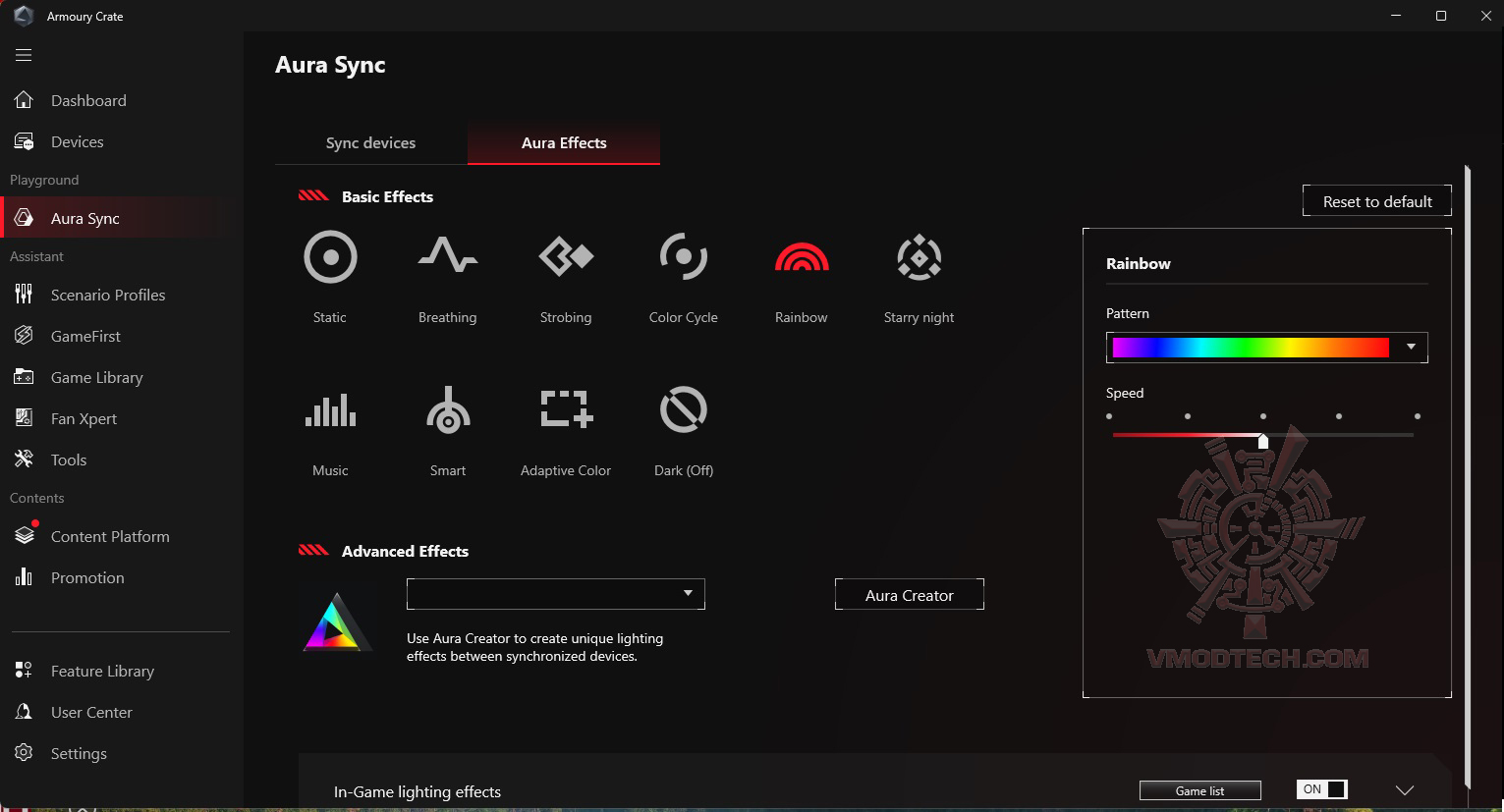Set Speed to the second dot
This screenshot has height=812, width=1504.
1188,416
